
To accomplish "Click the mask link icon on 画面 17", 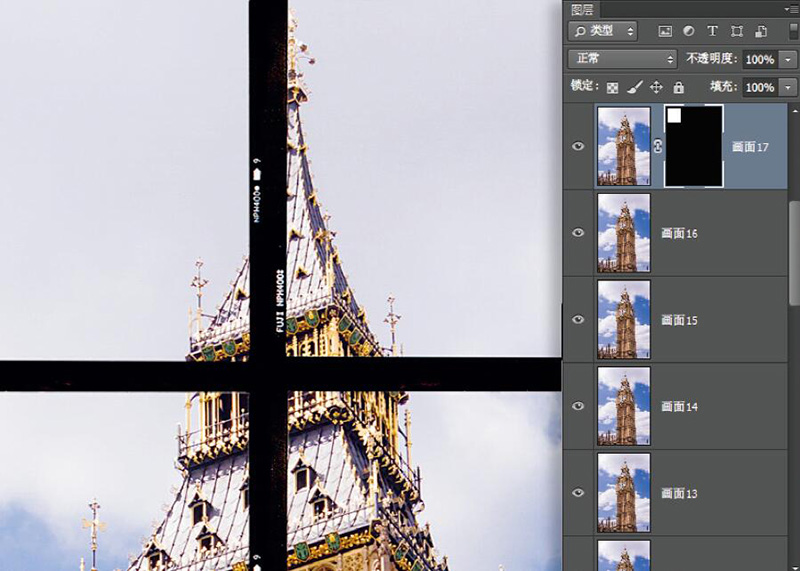I will (x=657, y=146).
